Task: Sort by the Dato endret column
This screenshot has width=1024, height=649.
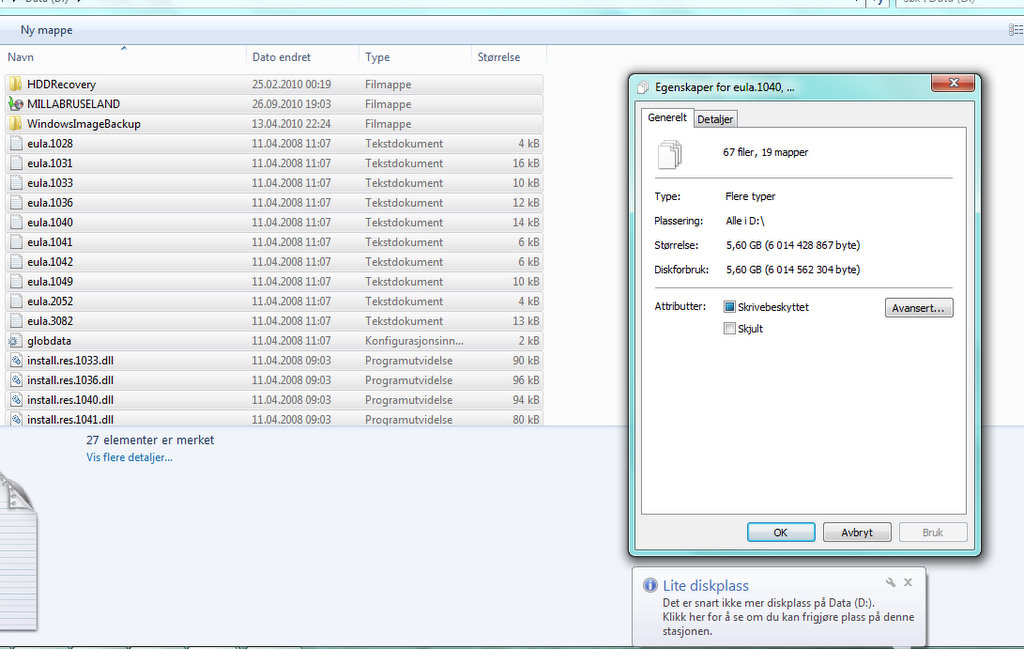Action: 302,57
